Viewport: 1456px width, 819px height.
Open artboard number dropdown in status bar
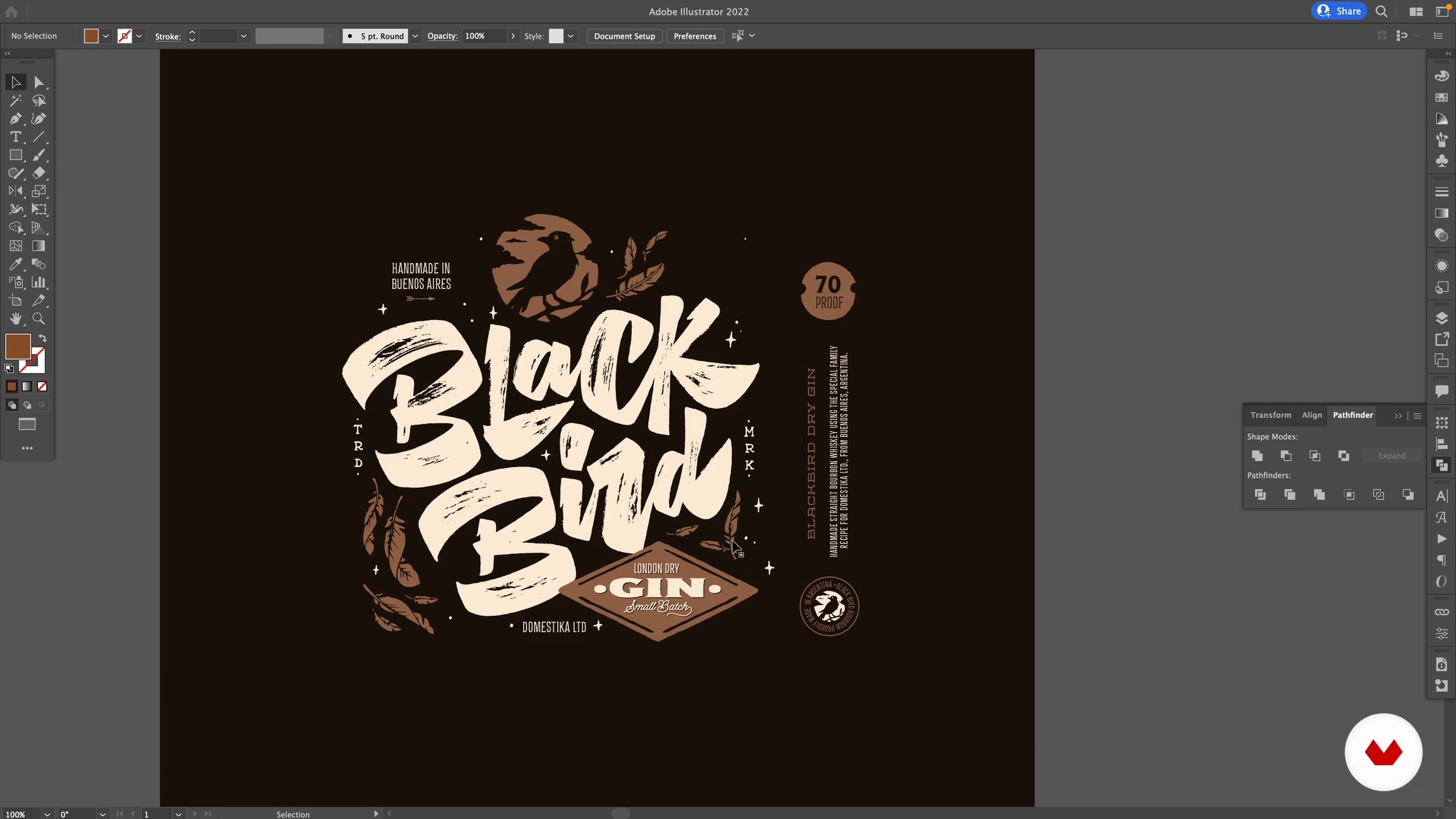click(x=178, y=814)
